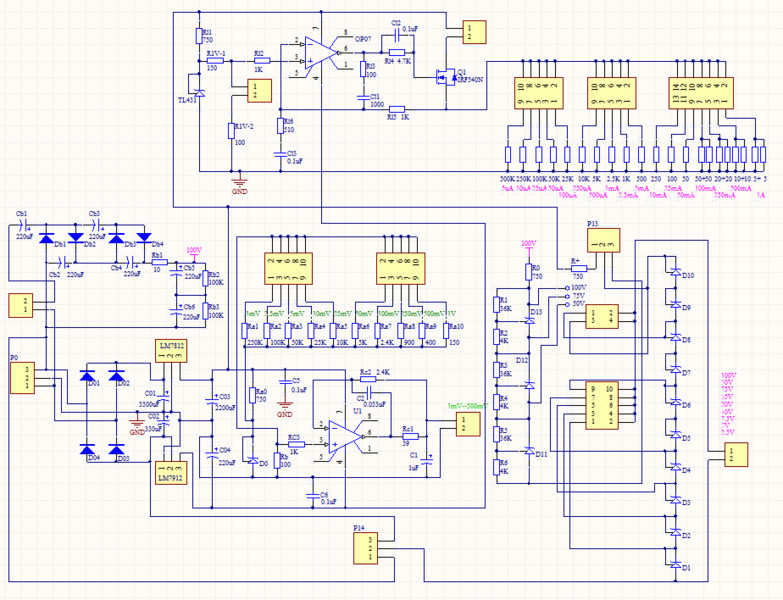Click the GND symbol below C13

click(239, 182)
